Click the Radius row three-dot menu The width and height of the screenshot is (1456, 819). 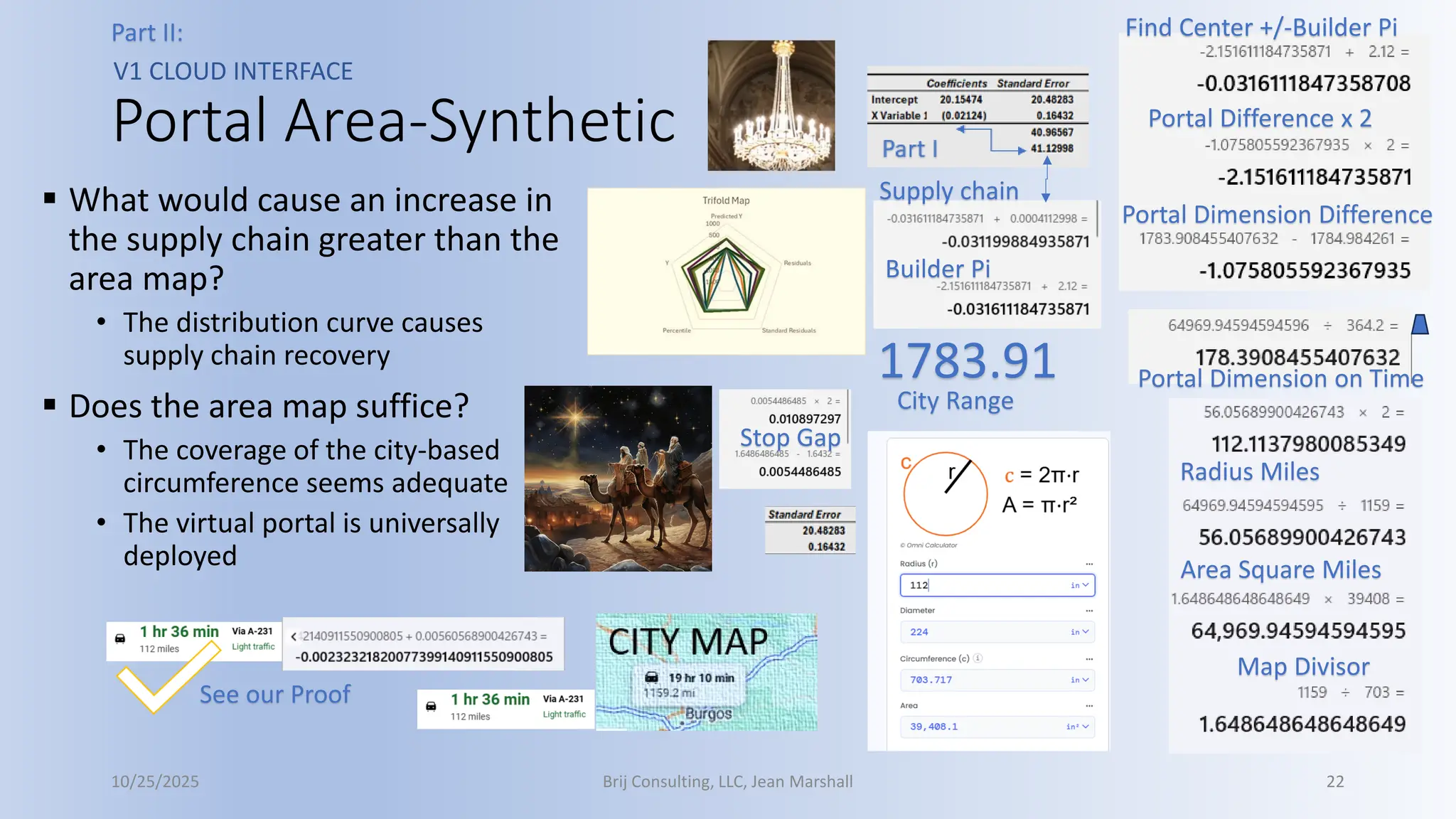click(x=1089, y=564)
